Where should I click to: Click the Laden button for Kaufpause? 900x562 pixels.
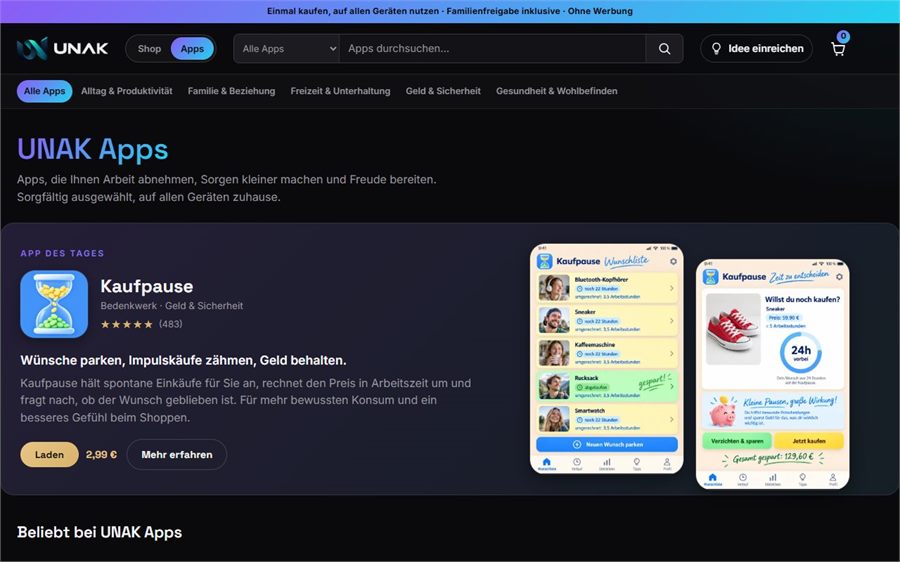[49, 455]
